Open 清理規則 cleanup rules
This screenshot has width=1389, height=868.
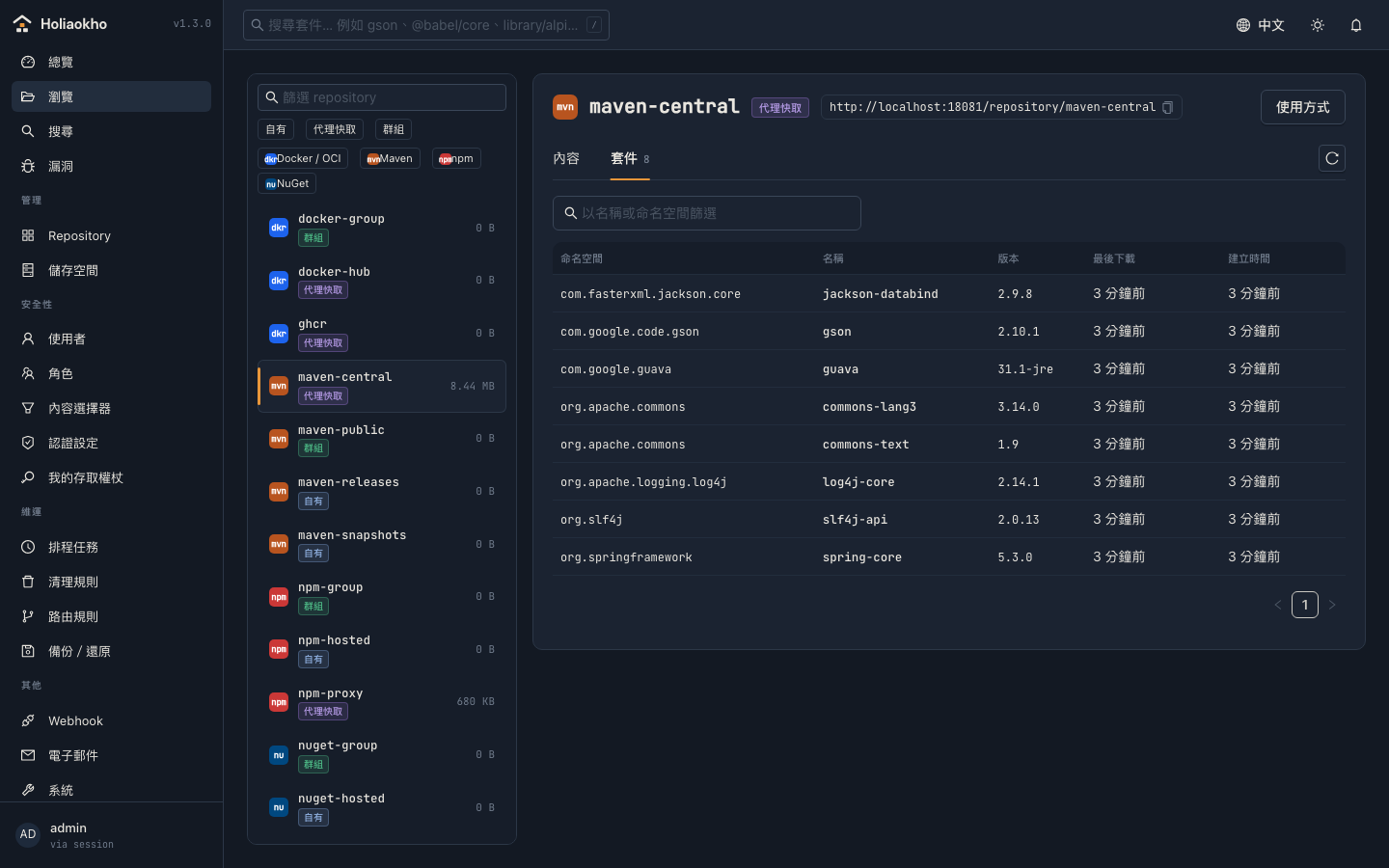111,582
